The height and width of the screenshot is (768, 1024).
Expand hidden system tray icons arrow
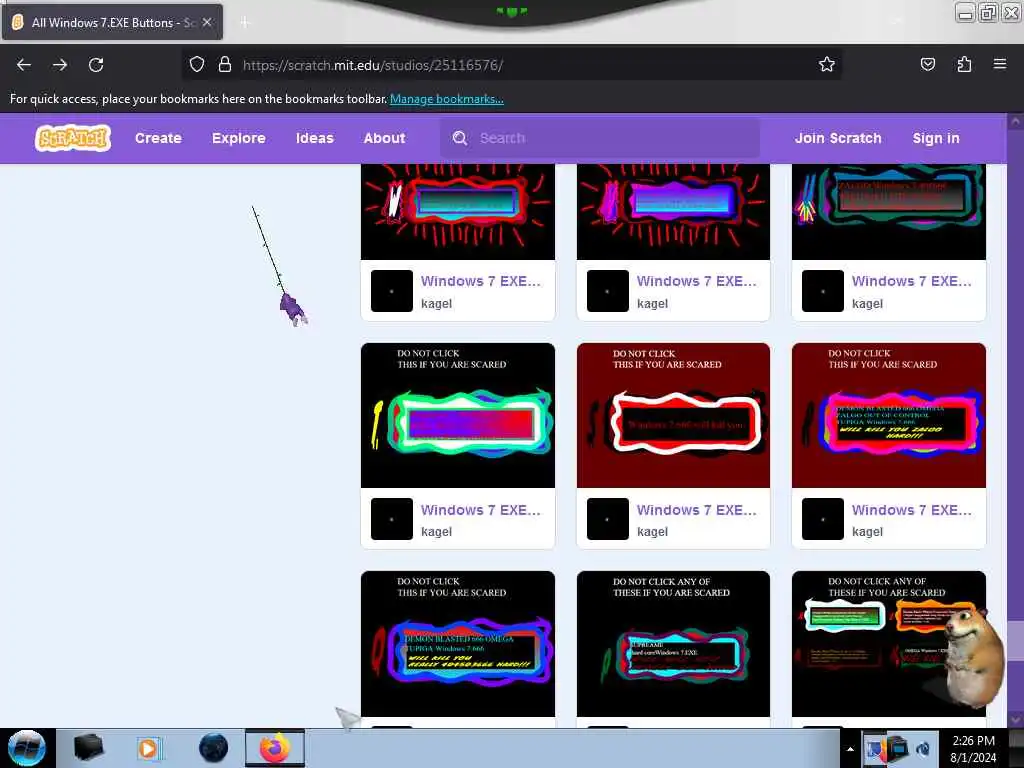pos(850,749)
